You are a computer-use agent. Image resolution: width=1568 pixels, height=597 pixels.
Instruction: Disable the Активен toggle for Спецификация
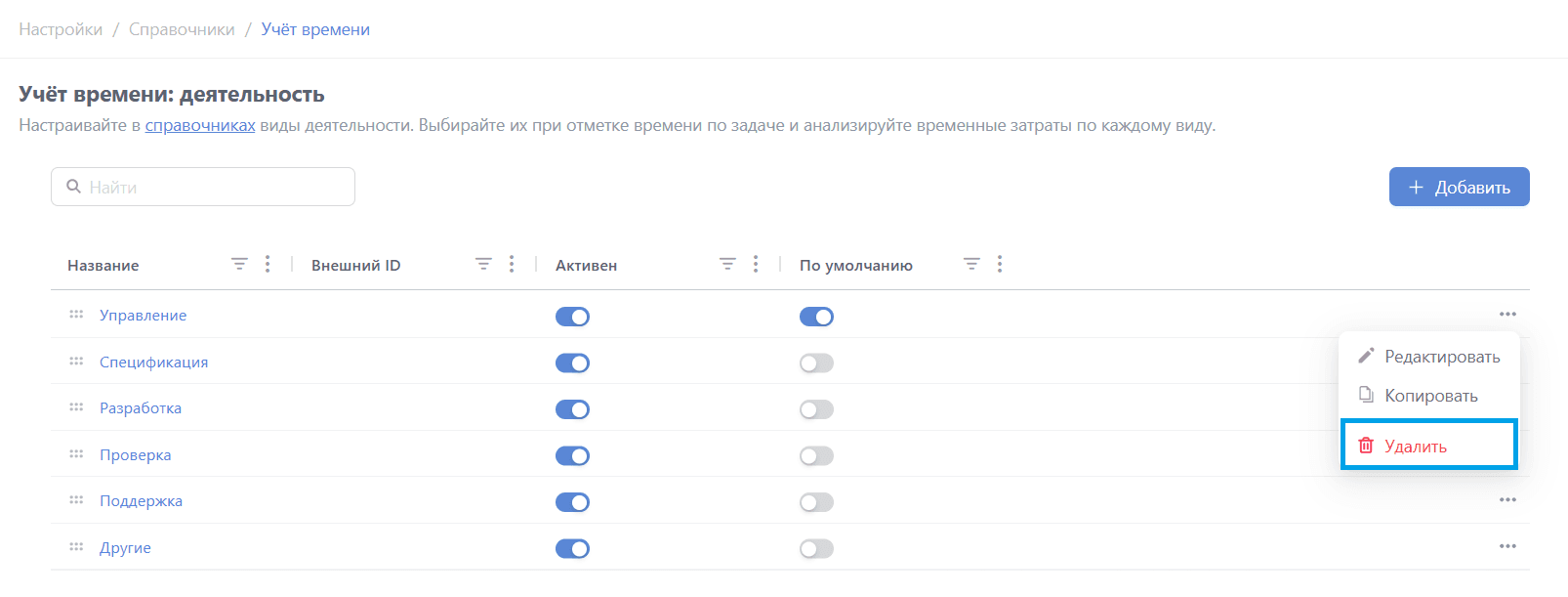pos(572,363)
